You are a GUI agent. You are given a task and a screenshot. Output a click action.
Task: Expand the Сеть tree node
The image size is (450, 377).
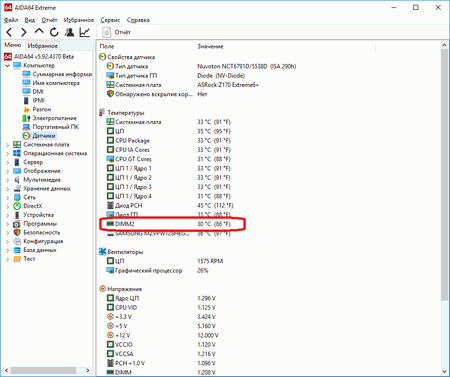pyautogui.click(x=7, y=198)
